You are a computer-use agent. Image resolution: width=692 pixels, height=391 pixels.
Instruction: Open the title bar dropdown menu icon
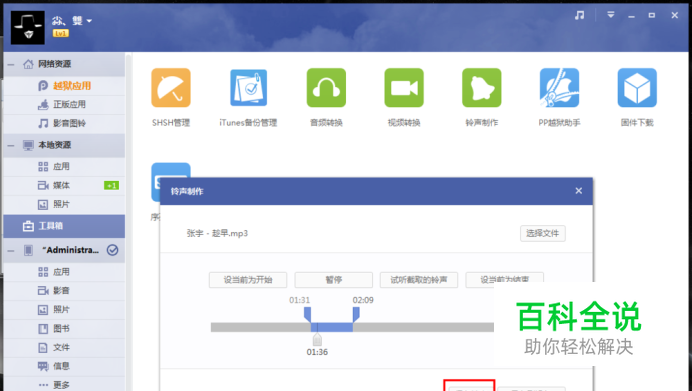pyautogui.click(x=611, y=15)
